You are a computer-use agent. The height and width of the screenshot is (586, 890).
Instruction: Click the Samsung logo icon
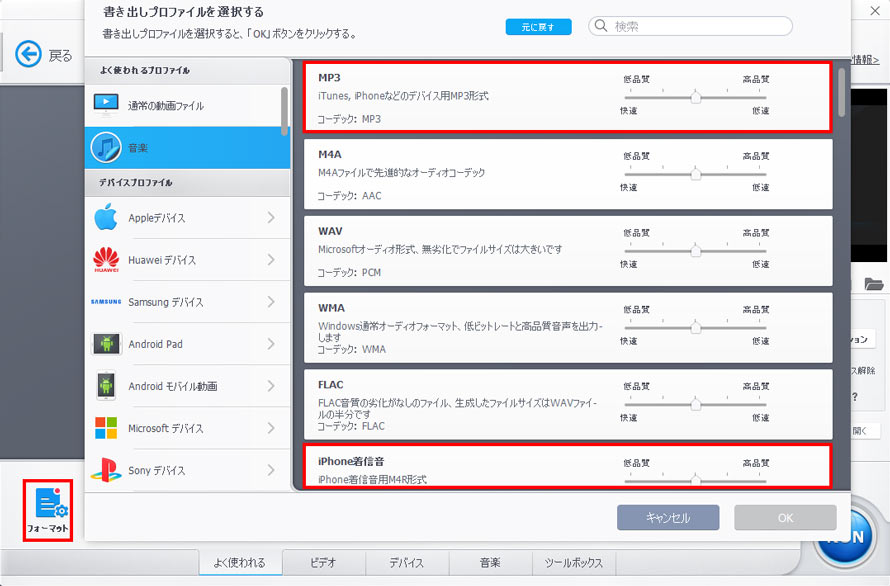click(x=106, y=302)
